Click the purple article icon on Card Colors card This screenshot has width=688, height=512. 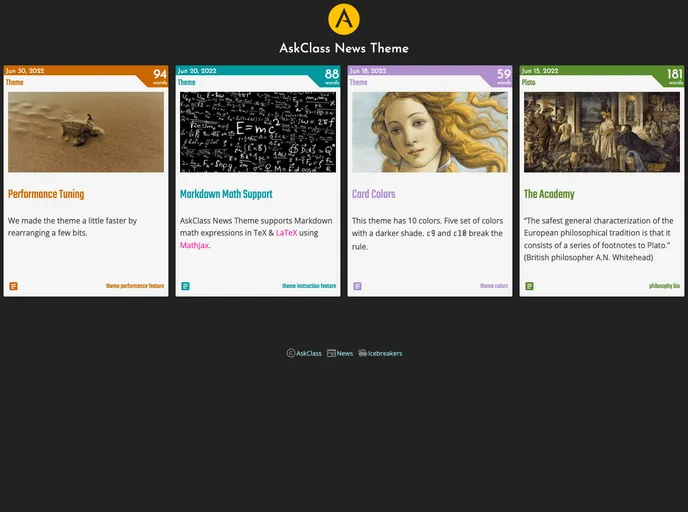[357, 286]
